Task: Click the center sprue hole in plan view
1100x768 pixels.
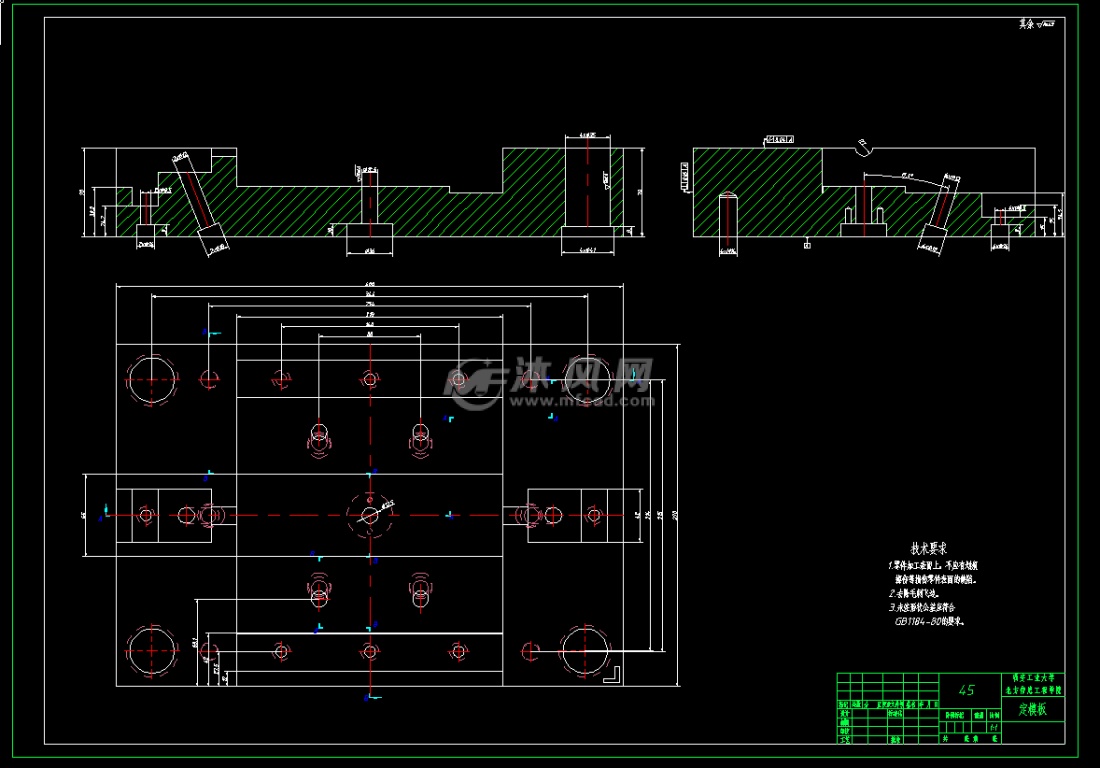Action: [370, 515]
